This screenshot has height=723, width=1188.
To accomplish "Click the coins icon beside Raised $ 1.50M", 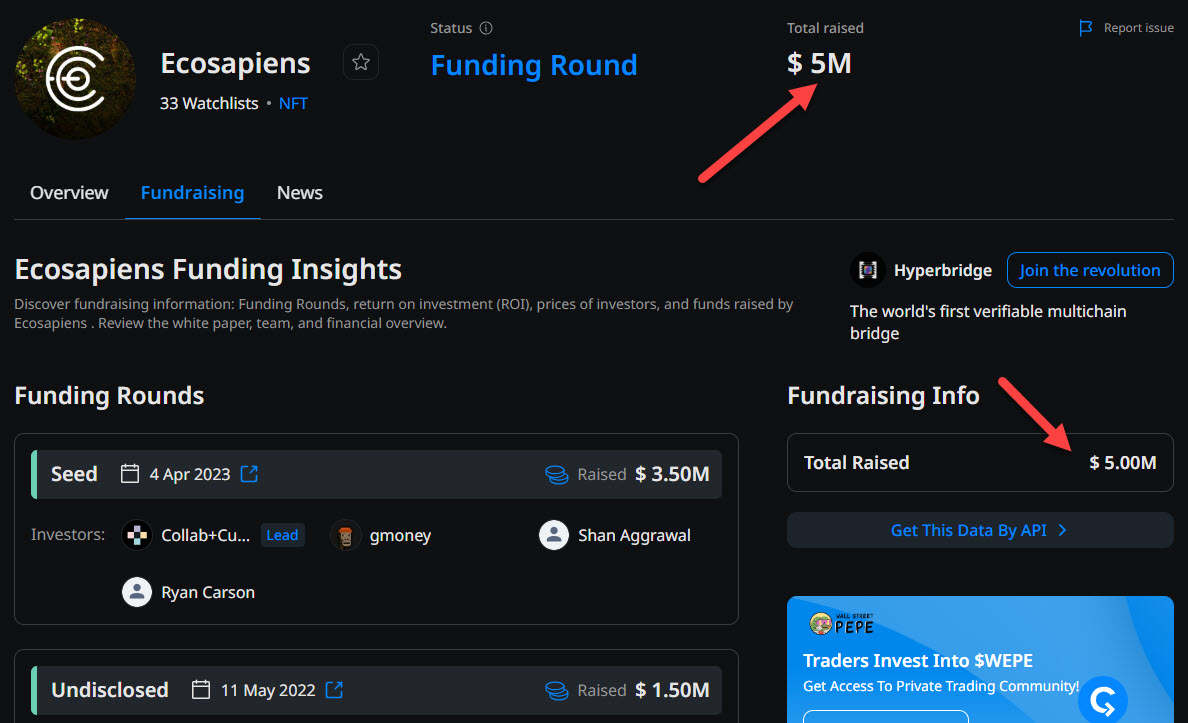I will click(x=557, y=690).
